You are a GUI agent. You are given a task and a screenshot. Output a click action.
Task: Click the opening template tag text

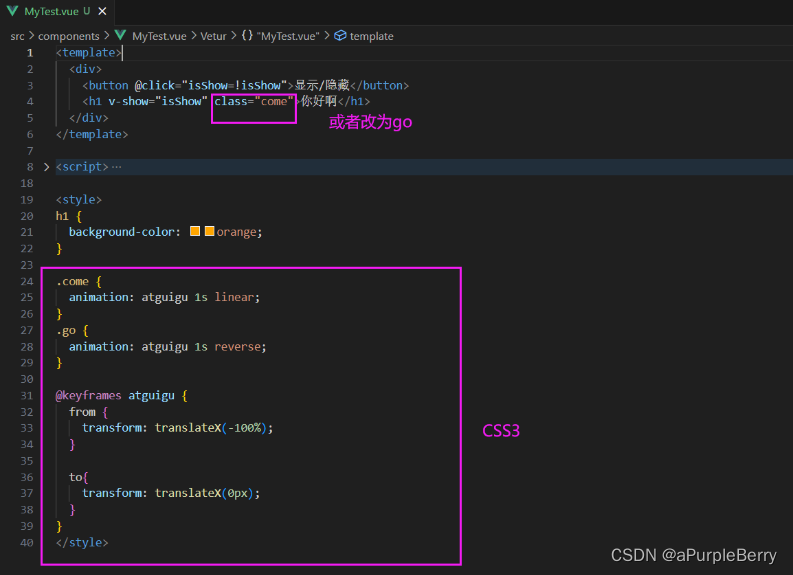point(89,53)
